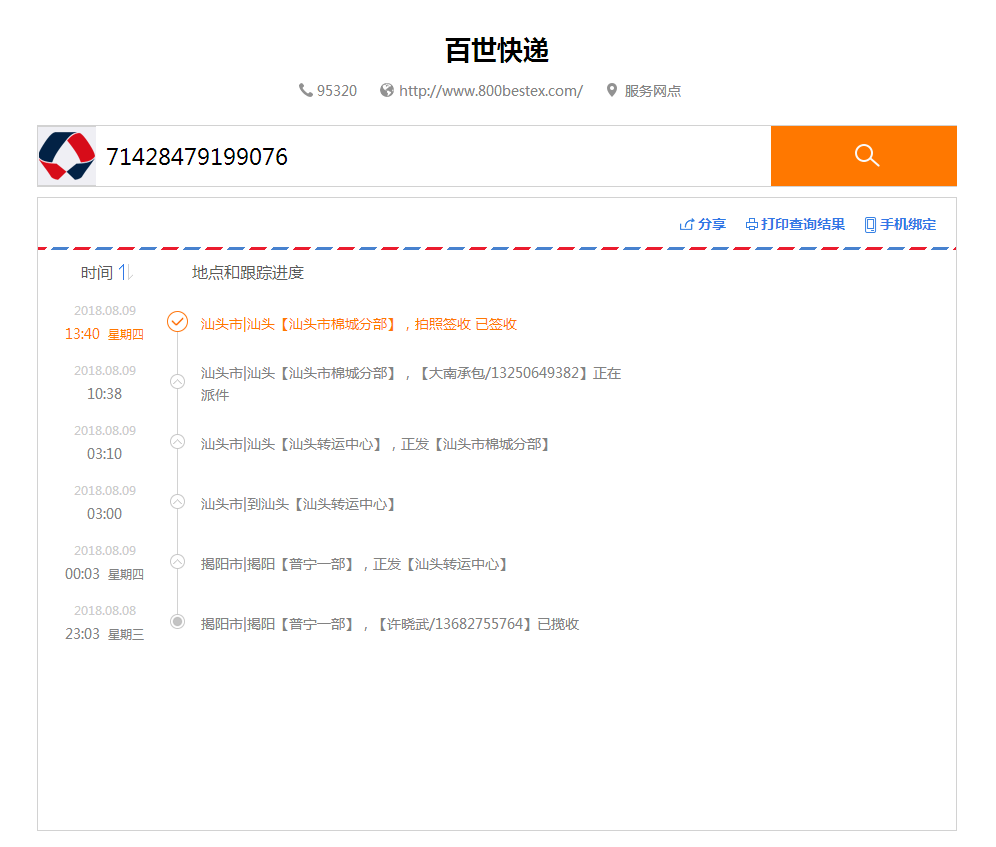Viewport: 996px width, 847px height.
Task: Click the 拍照签收 已签收 status line
Action: point(358,324)
